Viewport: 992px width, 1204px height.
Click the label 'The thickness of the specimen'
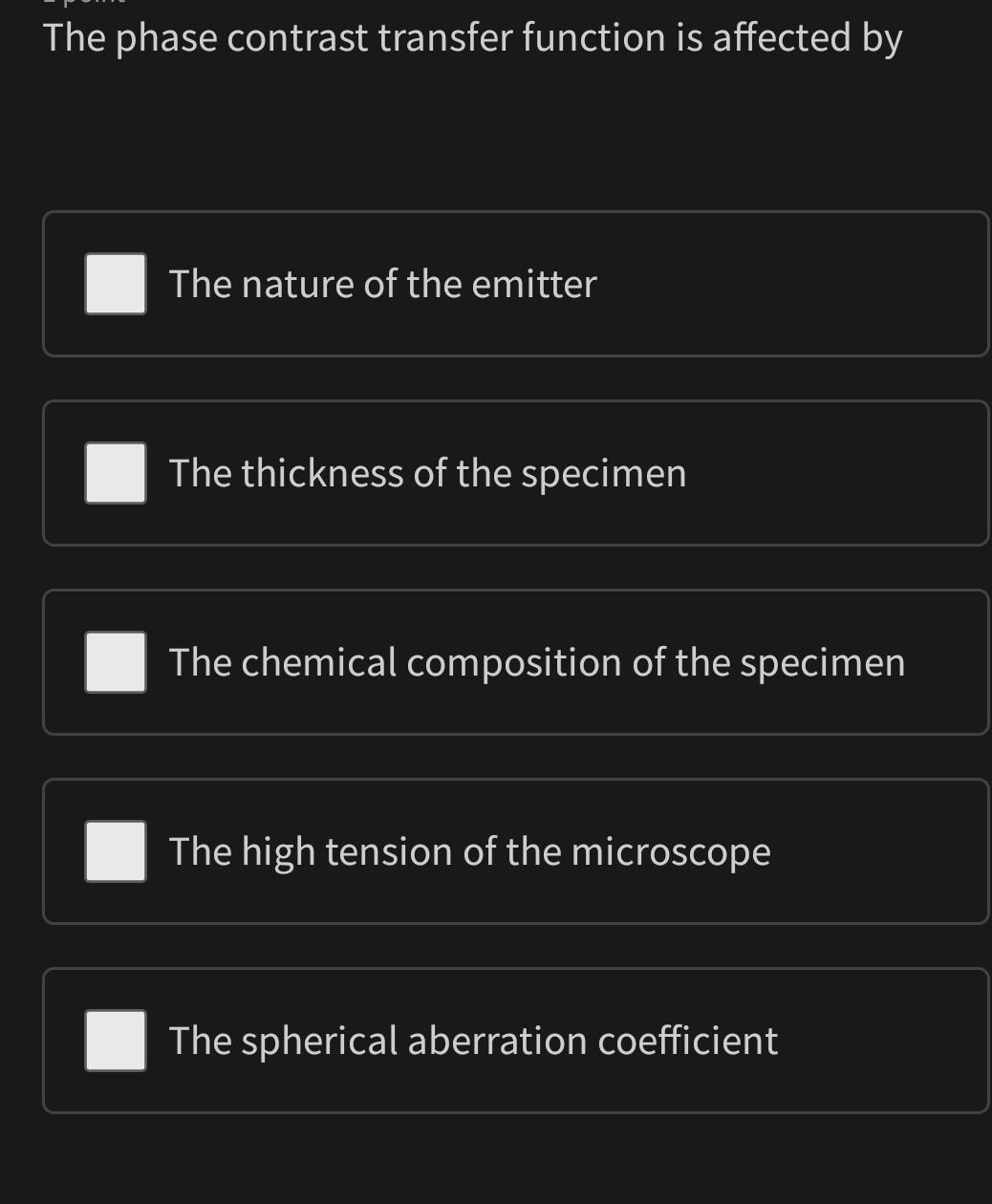coord(427,472)
